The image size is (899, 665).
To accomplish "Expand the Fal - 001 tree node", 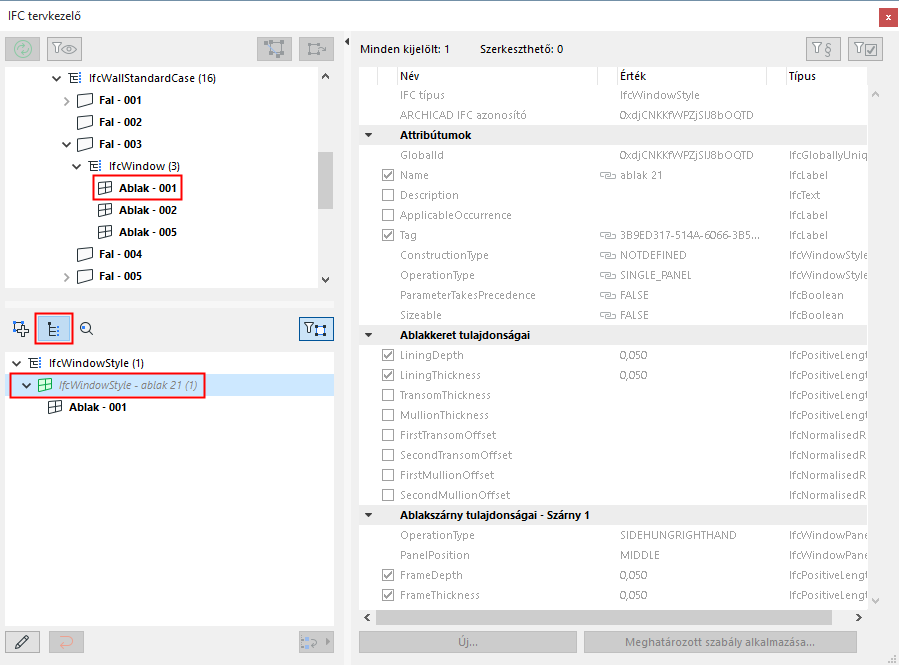I will (67, 100).
